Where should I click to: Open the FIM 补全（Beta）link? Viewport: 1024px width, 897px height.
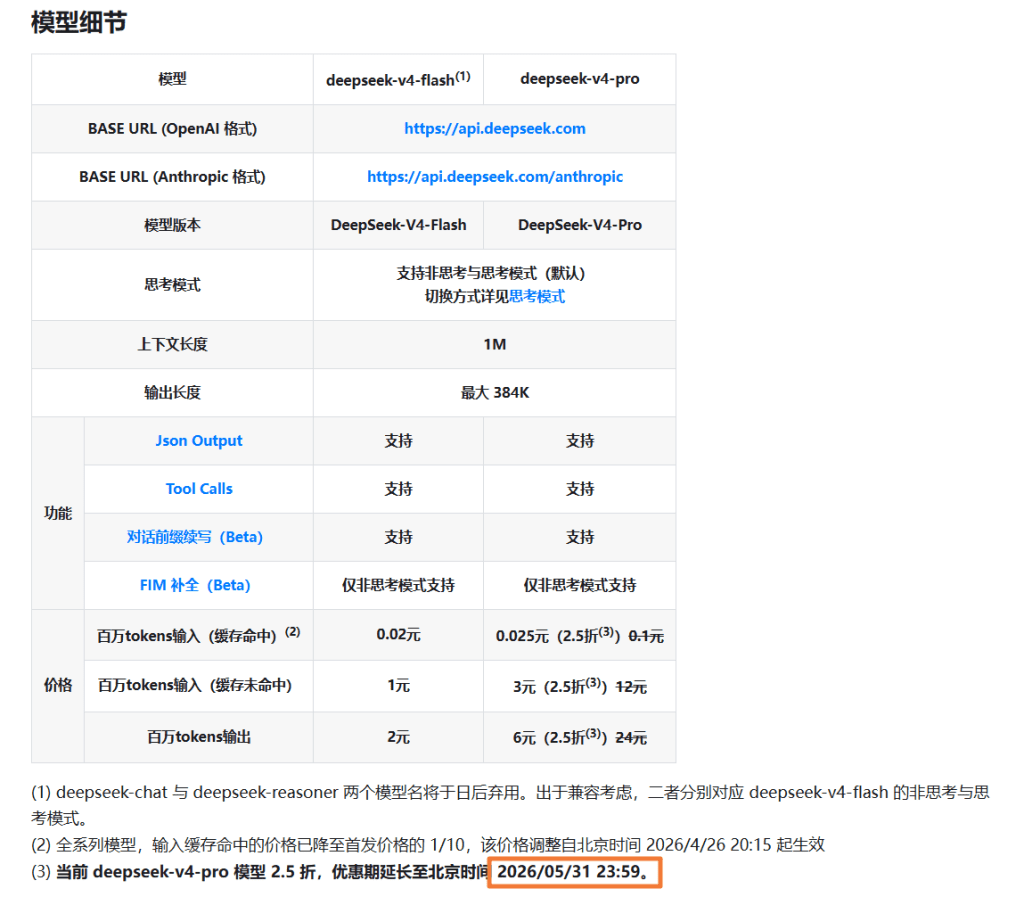pos(198,585)
